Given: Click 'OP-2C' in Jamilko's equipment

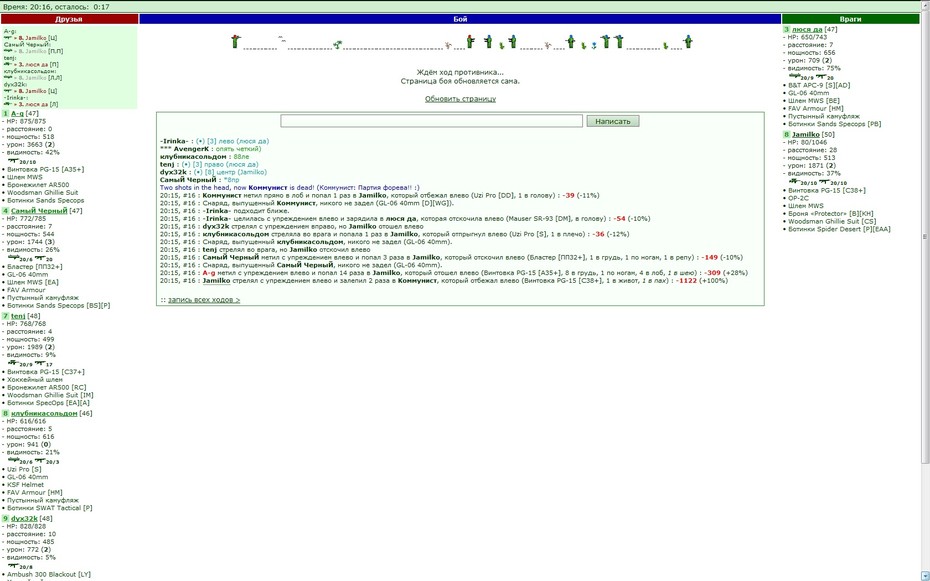Looking at the screenshot, I should pos(798,198).
